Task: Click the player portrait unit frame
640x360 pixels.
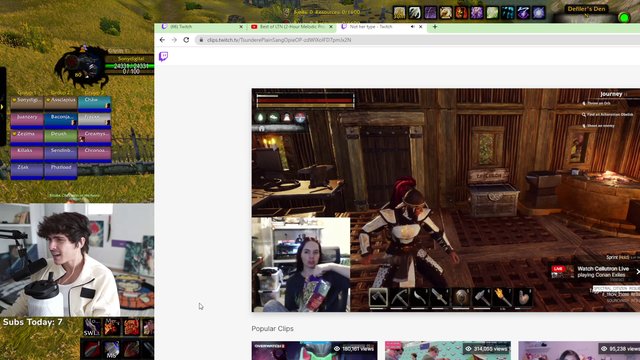Action: (82, 65)
